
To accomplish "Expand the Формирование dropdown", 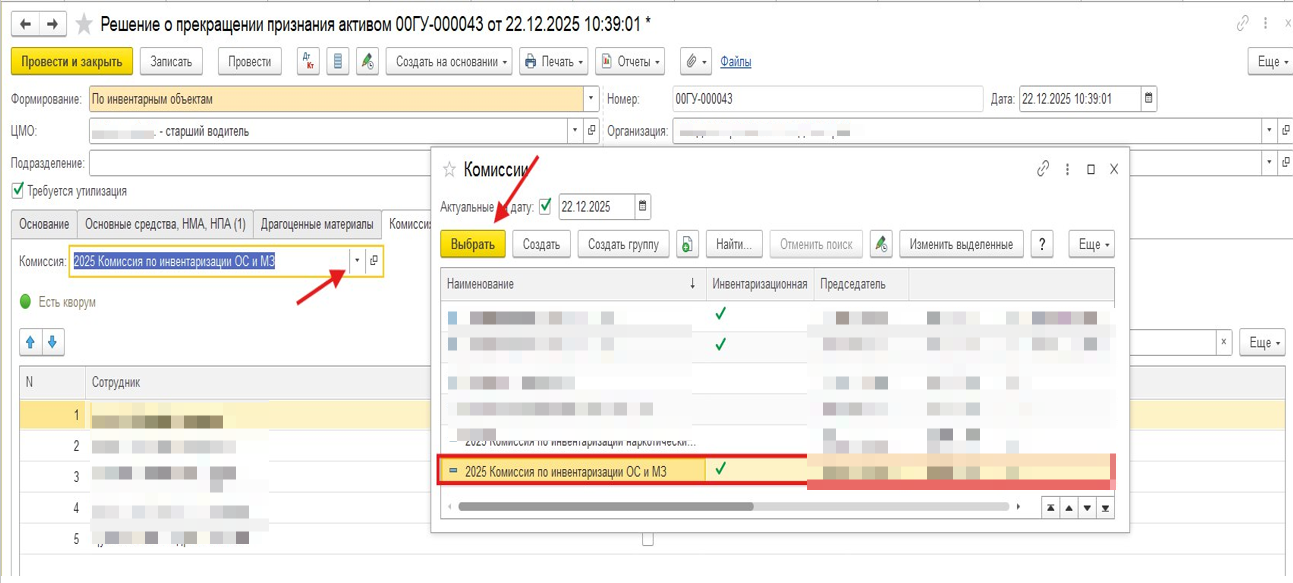I will click(591, 99).
